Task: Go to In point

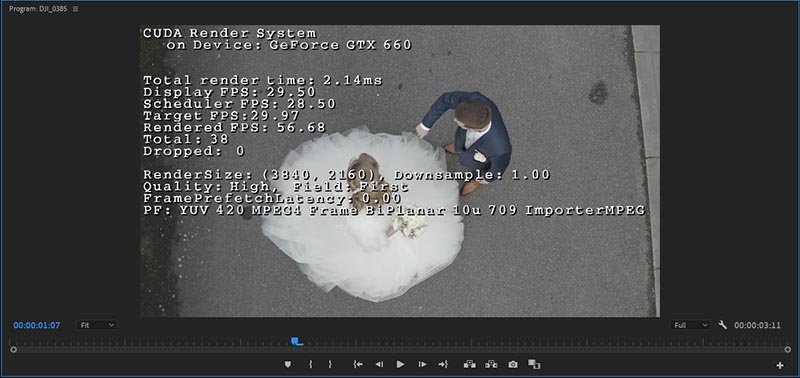Action: [358, 364]
